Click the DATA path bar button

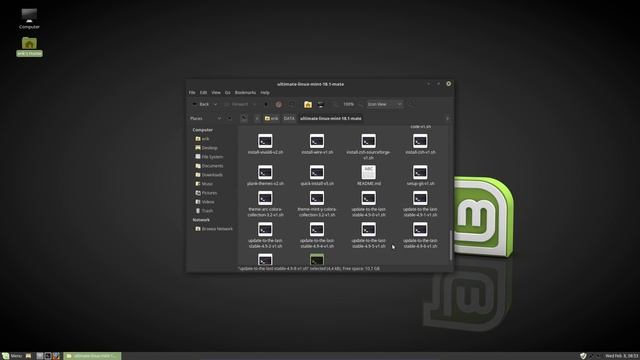click(x=289, y=118)
